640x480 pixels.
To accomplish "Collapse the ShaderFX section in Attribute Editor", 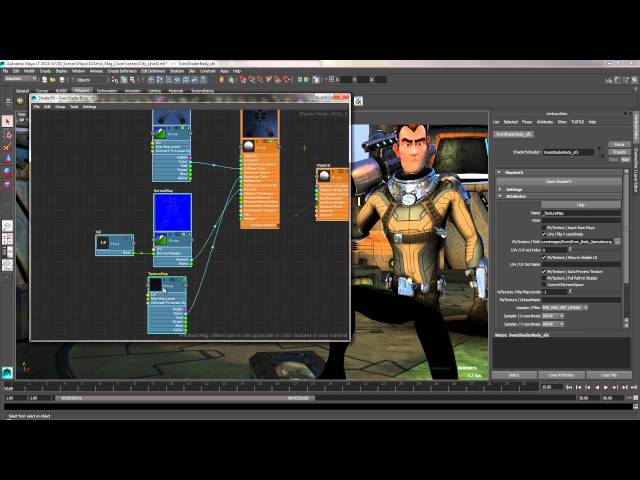I will [499, 172].
